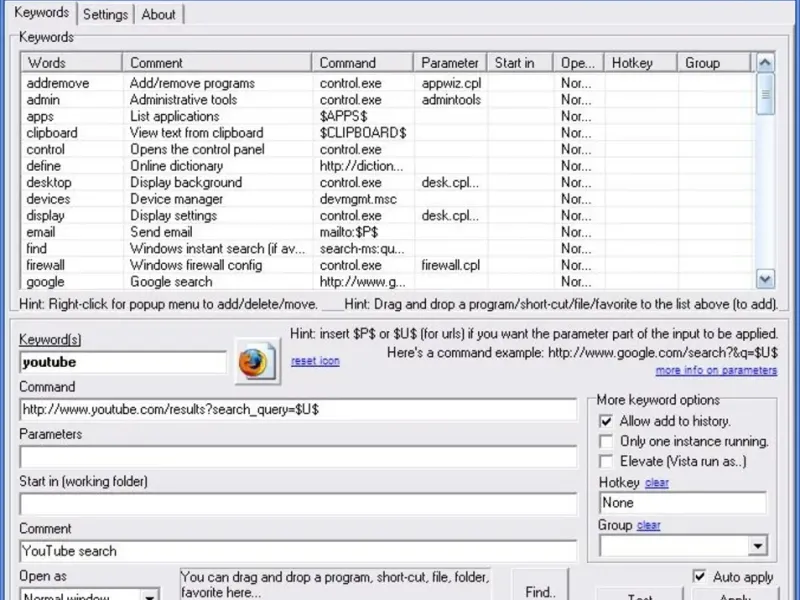Click the Firefox keyword icon button
This screenshot has width=800, height=600.
pyautogui.click(x=258, y=361)
